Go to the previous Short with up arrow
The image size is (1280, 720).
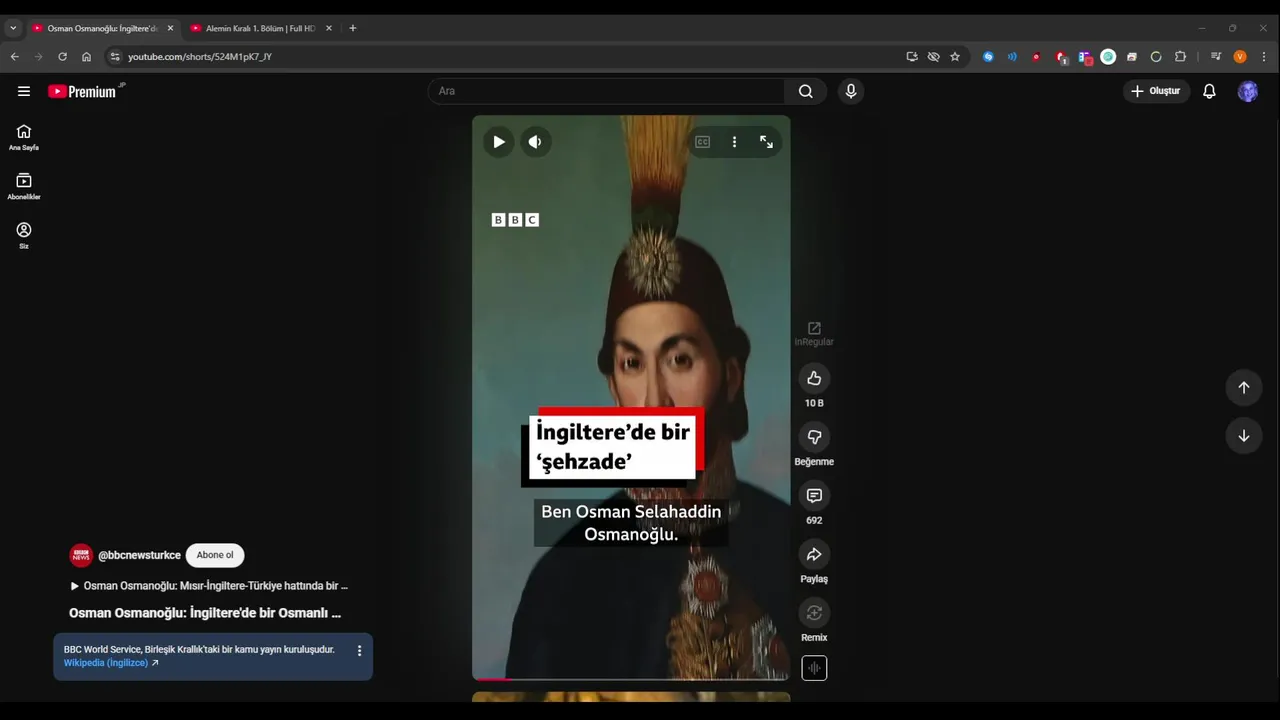pyautogui.click(x=1244, y=388)
